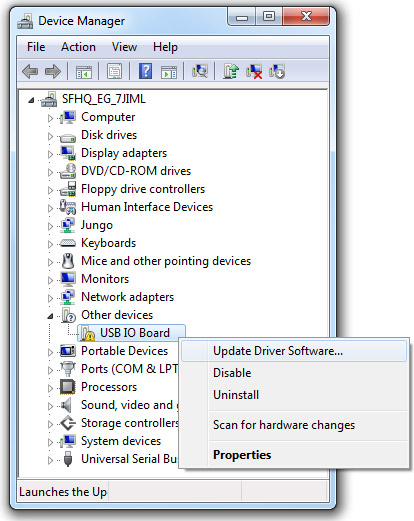414x521 pixels.
Task: Toggle the action pane toolbar icon
Action: click(169, 72)
